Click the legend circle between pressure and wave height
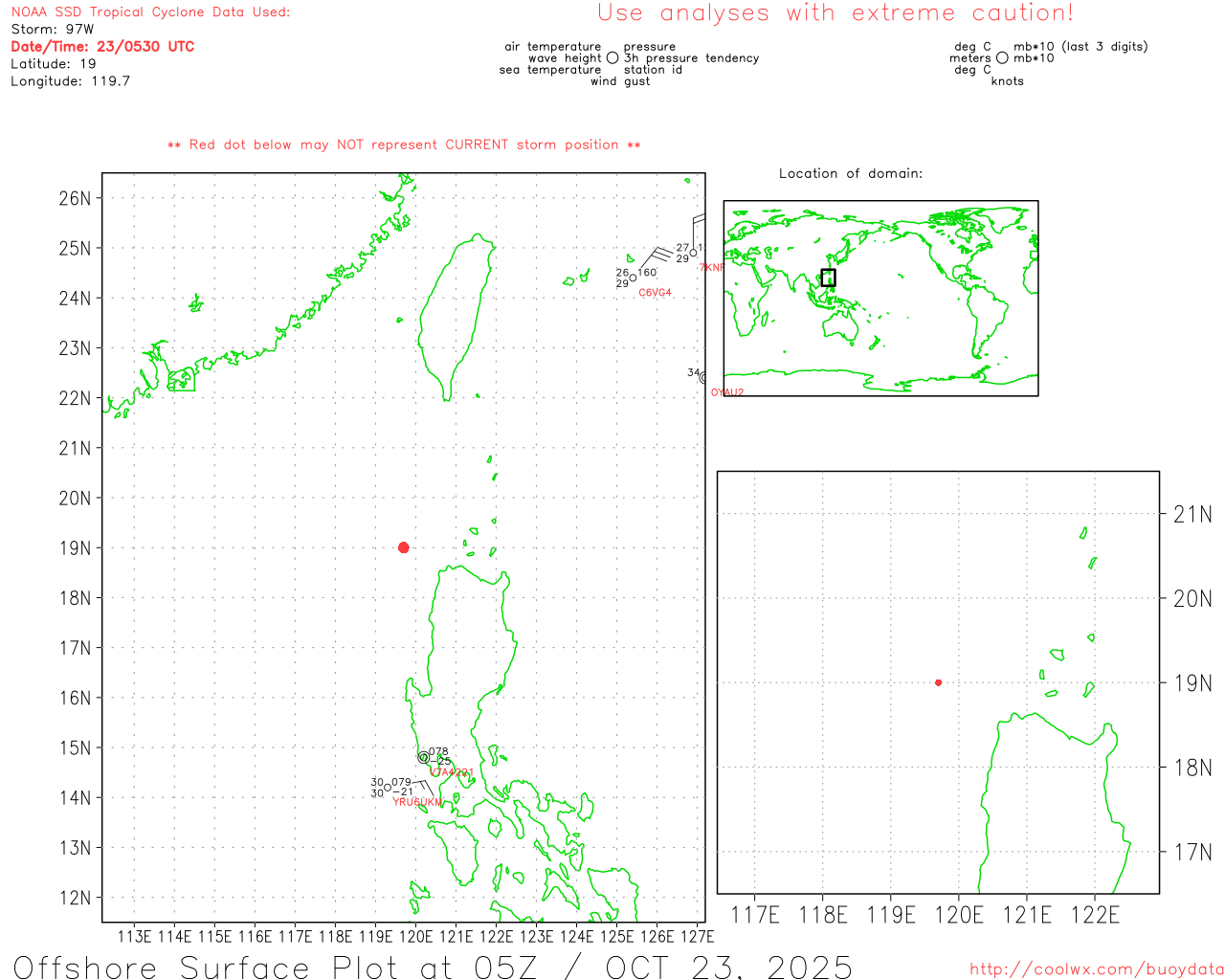This screenshot has width=1225, height=980. (x=612, y=58)
